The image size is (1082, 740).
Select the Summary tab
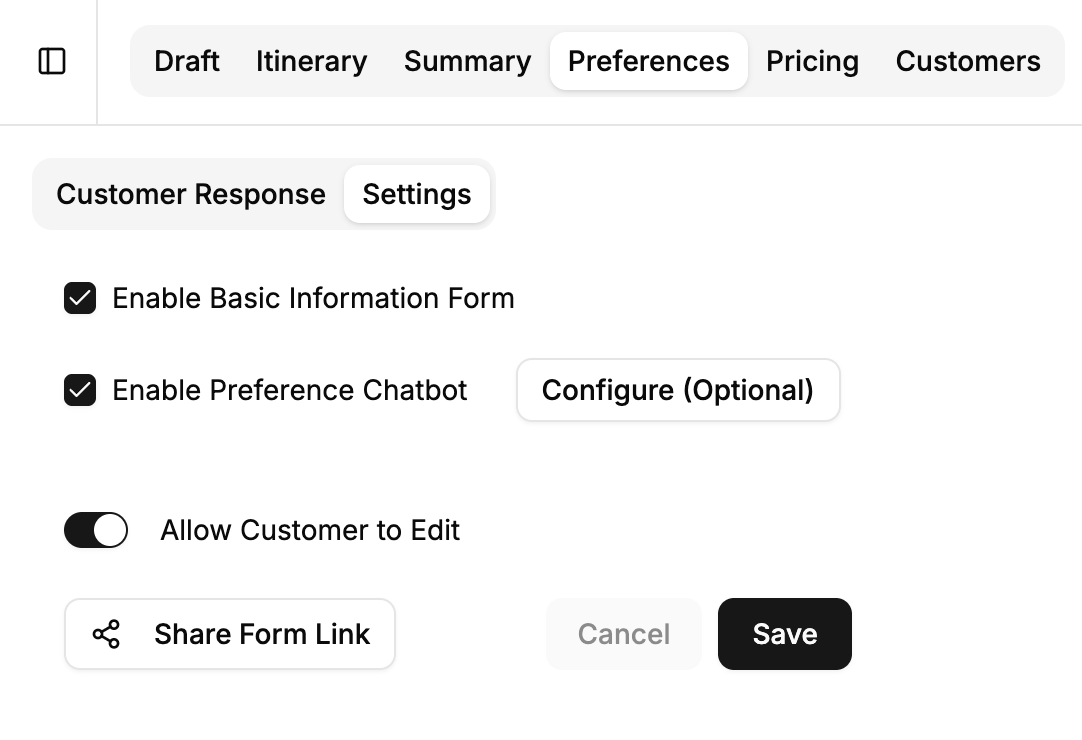pyautogui.click(x=466, y=61)
